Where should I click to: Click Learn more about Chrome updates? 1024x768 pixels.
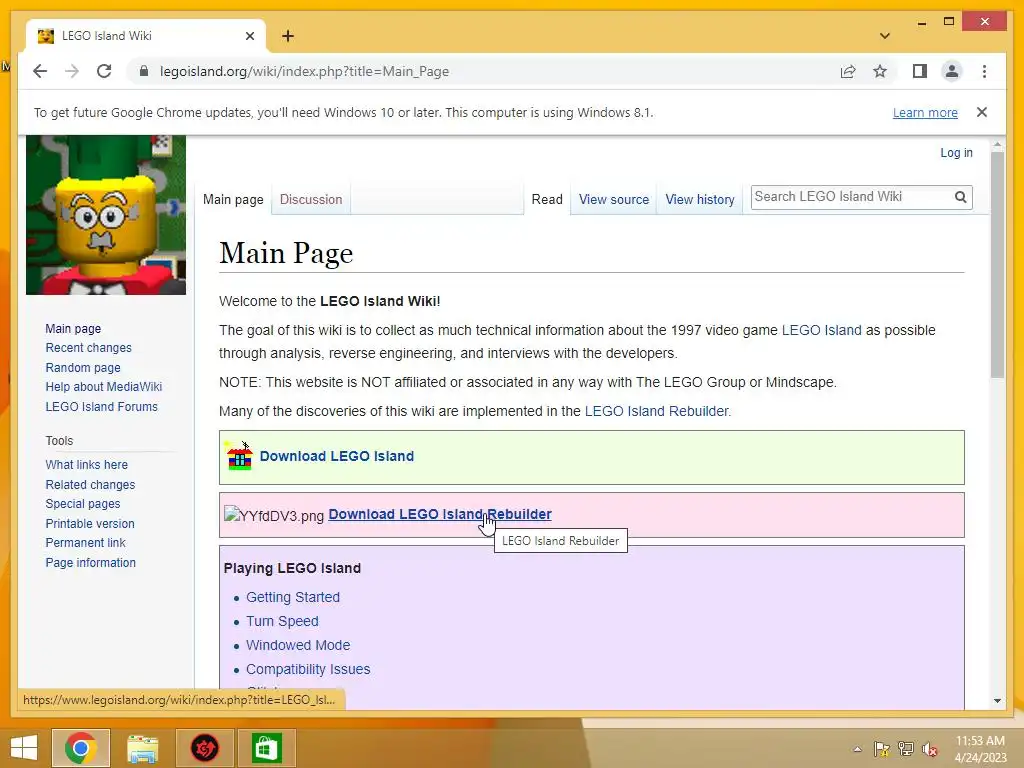pyautogui.click(x=925, y=112)
